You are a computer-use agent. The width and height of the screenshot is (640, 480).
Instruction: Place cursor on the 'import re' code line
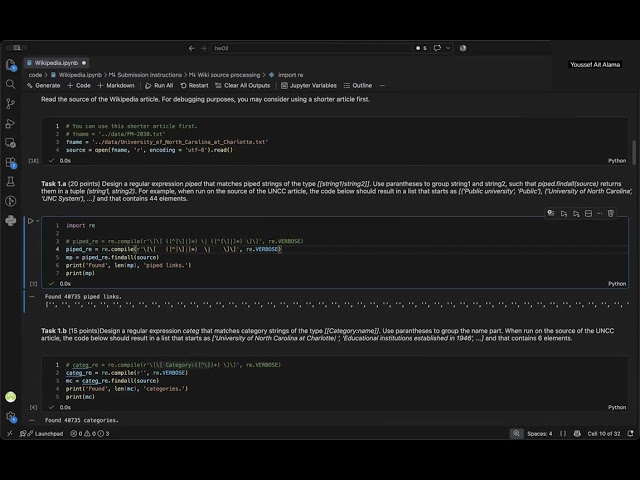pos(80,225)
